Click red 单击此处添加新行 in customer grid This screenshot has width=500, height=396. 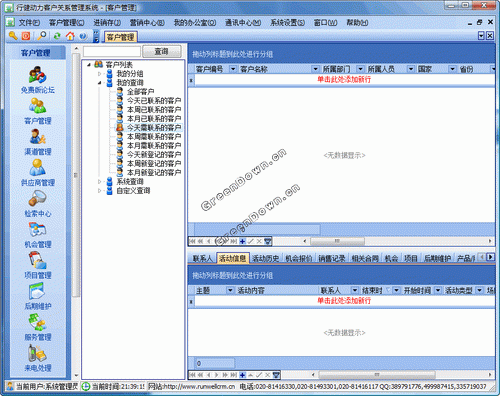(344, 79)
